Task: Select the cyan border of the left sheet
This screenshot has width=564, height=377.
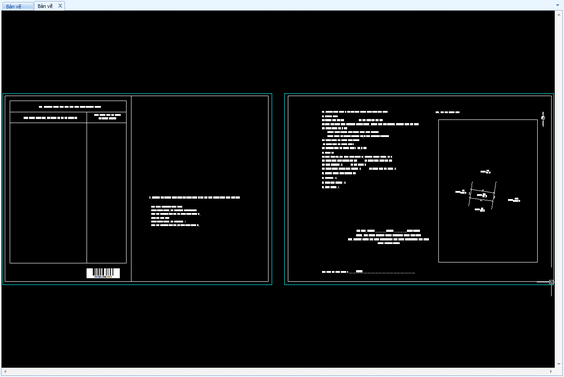Action: click(x=137, y=94)
